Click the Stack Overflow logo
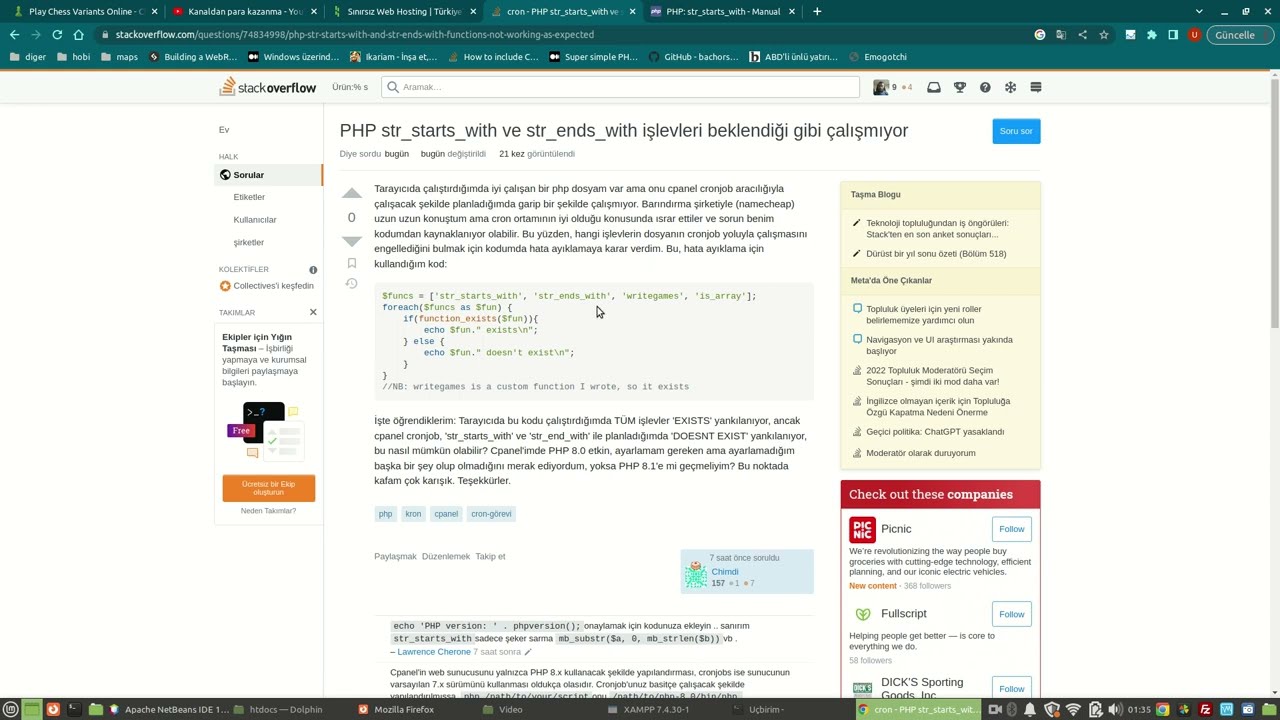Viewport: 1280px width, 720px height. (x=268, y=87)
